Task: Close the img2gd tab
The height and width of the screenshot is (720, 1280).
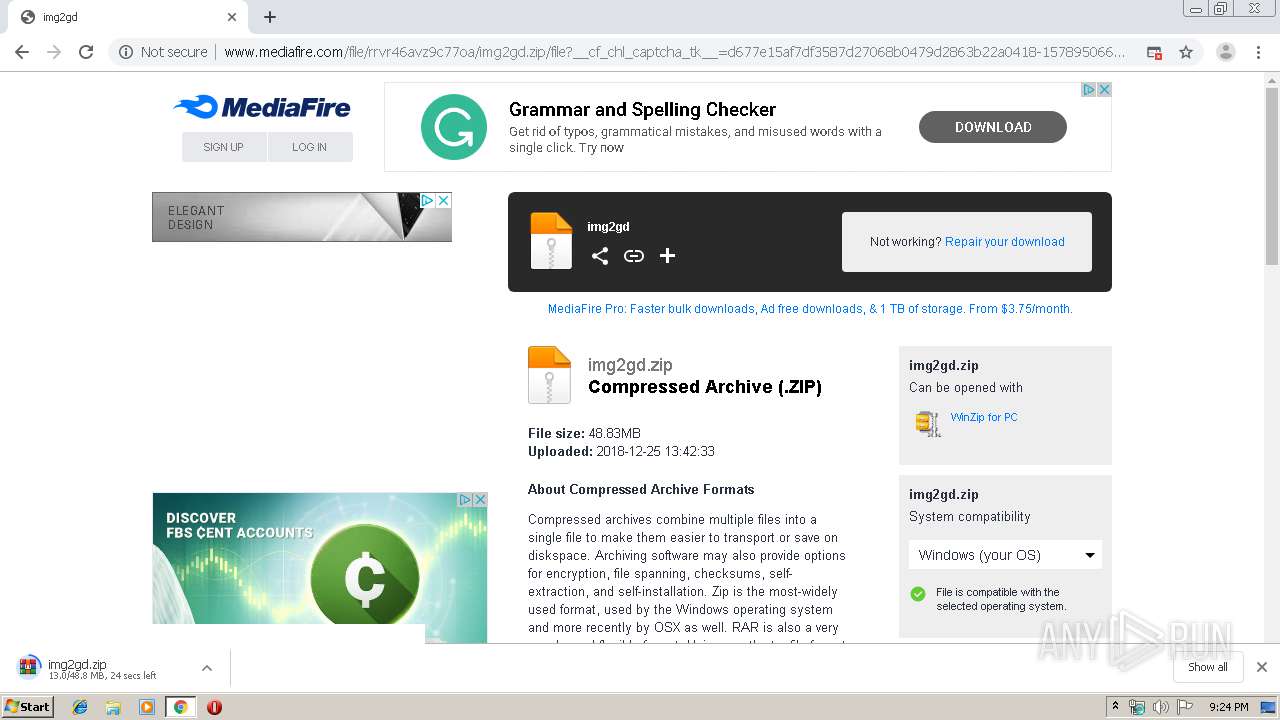Action: (x=232, y=17)
